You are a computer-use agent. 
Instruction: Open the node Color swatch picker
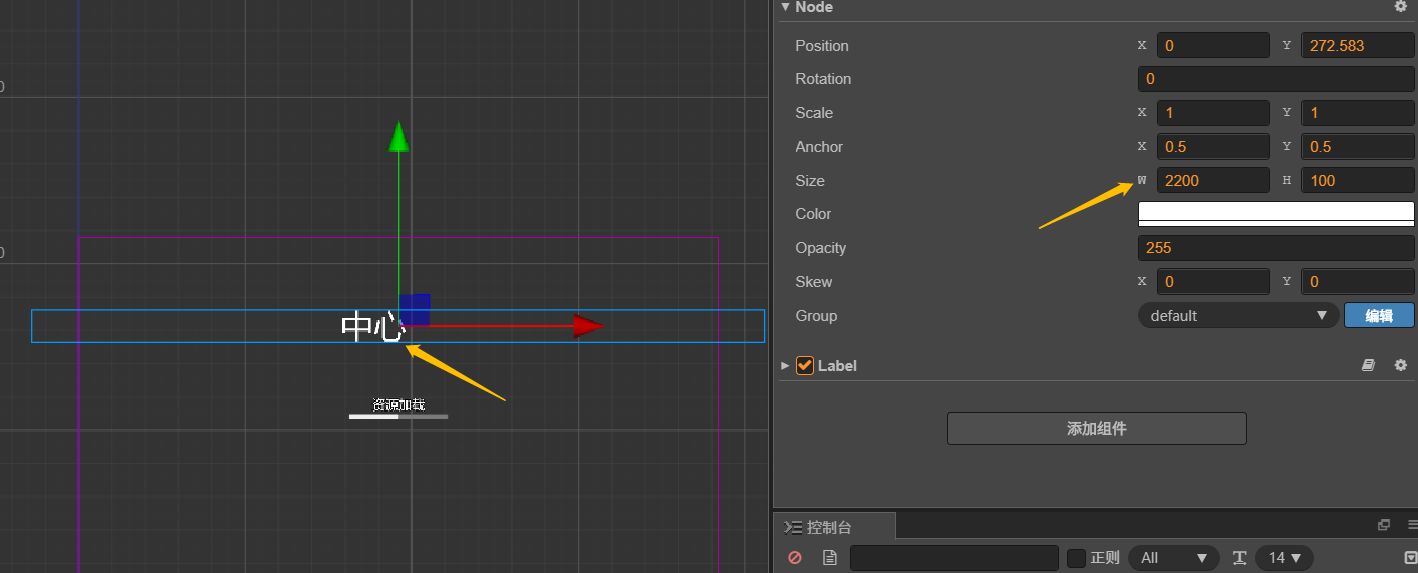[1276, 214]
